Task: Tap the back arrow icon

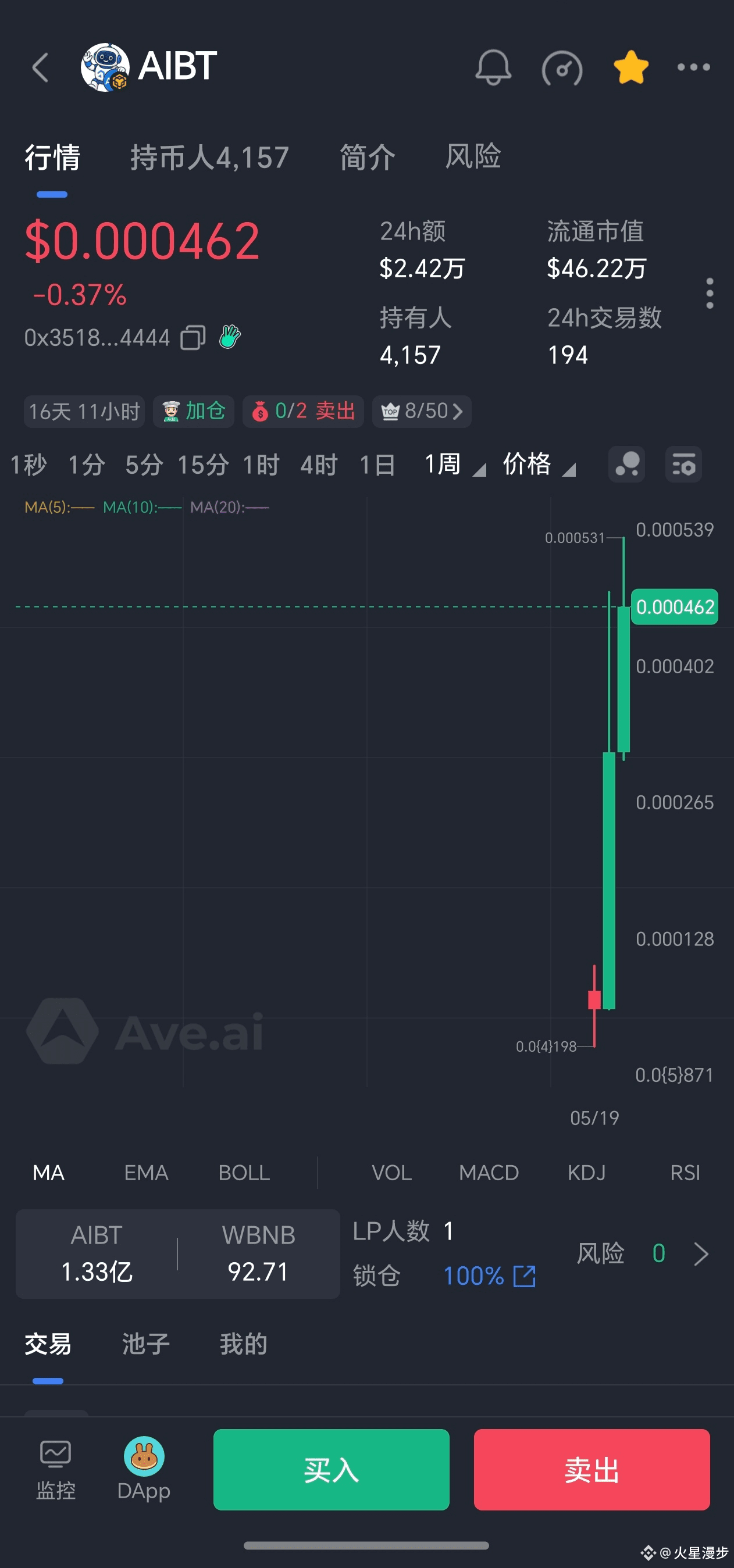Action: click(40, 67)
